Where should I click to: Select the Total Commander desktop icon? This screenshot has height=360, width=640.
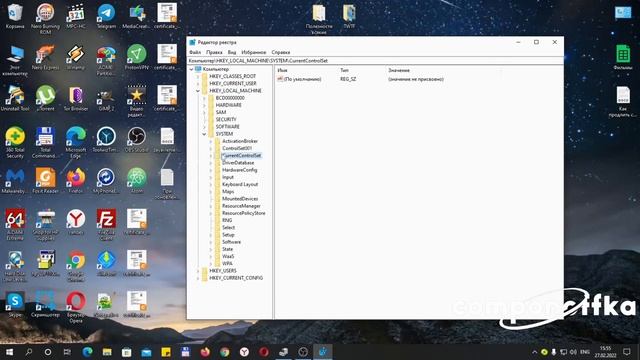click(x=45, y=142)
